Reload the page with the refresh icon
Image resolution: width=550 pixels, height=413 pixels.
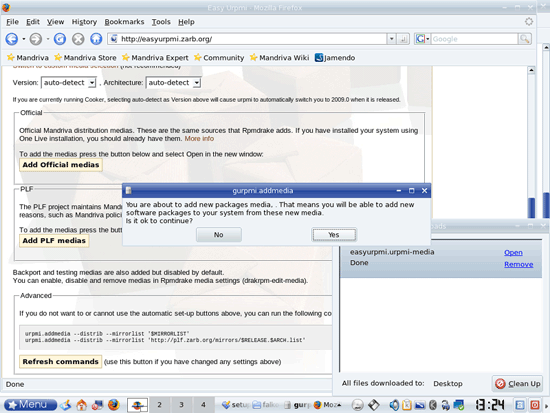(x=60, y=39)
